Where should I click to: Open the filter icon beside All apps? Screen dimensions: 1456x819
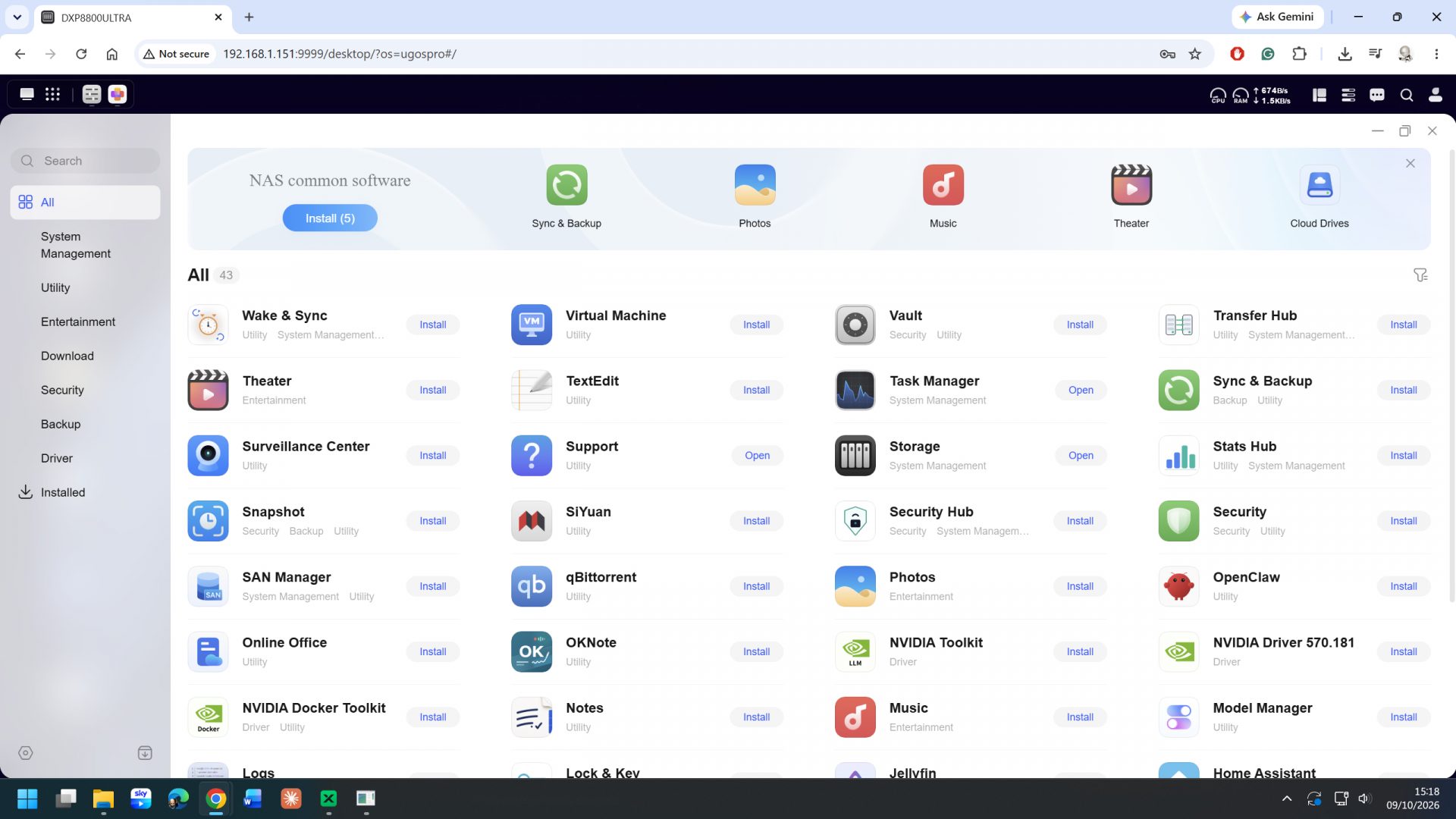click(1420, 275)
